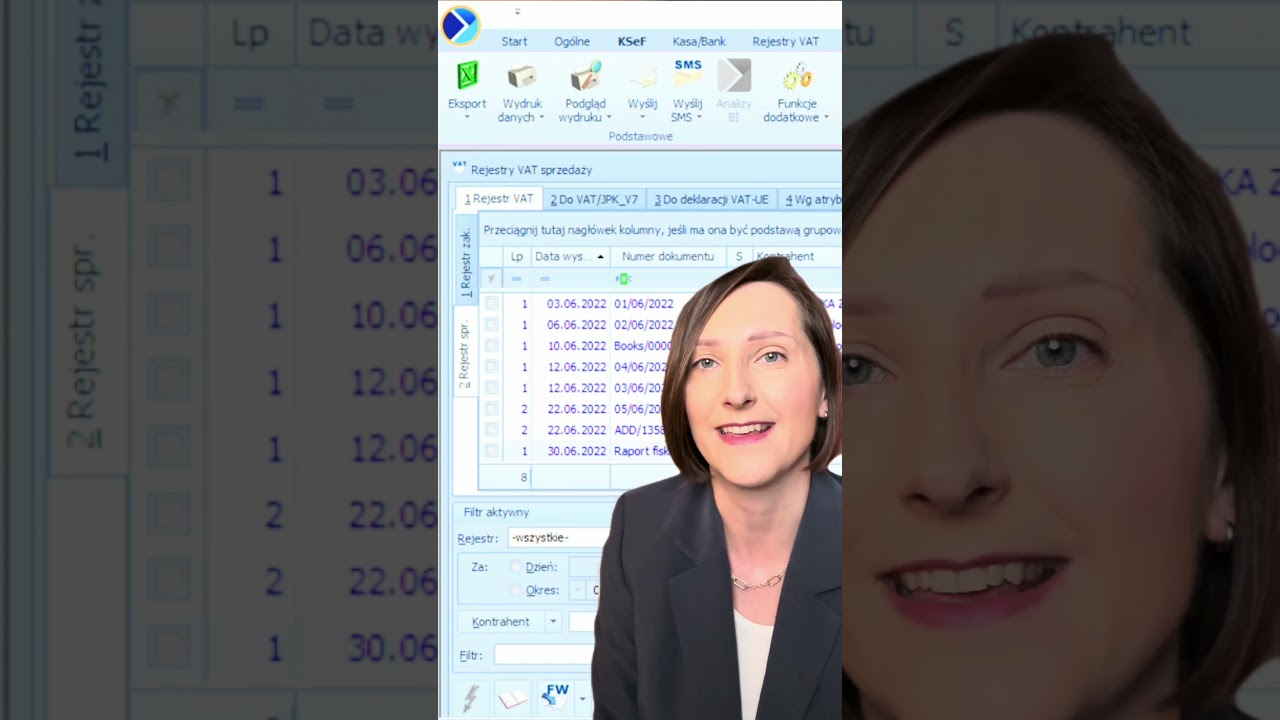Click the Wydruk danych printer icon
1280x720 pixels.
point(521,77)
